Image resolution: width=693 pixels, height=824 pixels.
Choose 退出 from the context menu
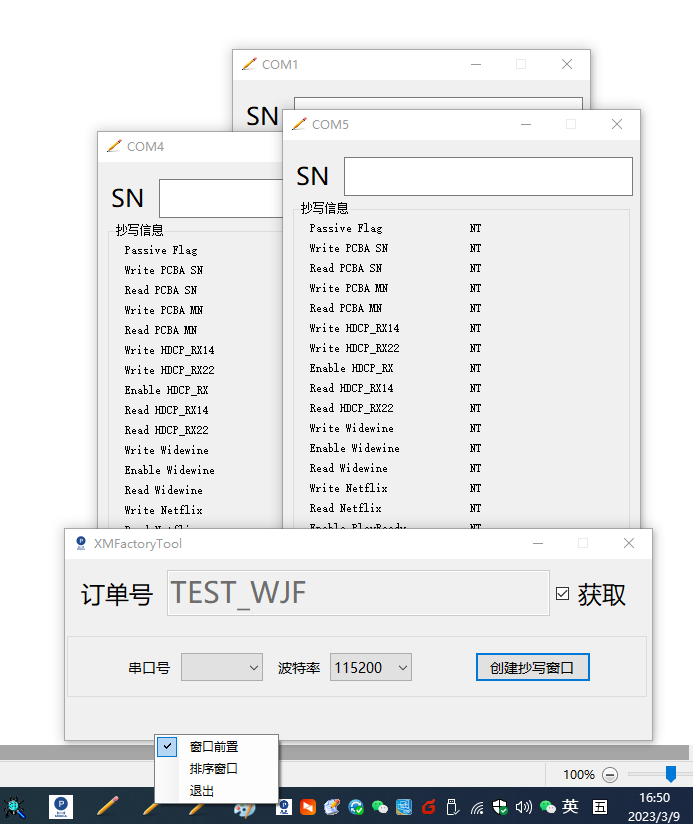coord(201,791)
